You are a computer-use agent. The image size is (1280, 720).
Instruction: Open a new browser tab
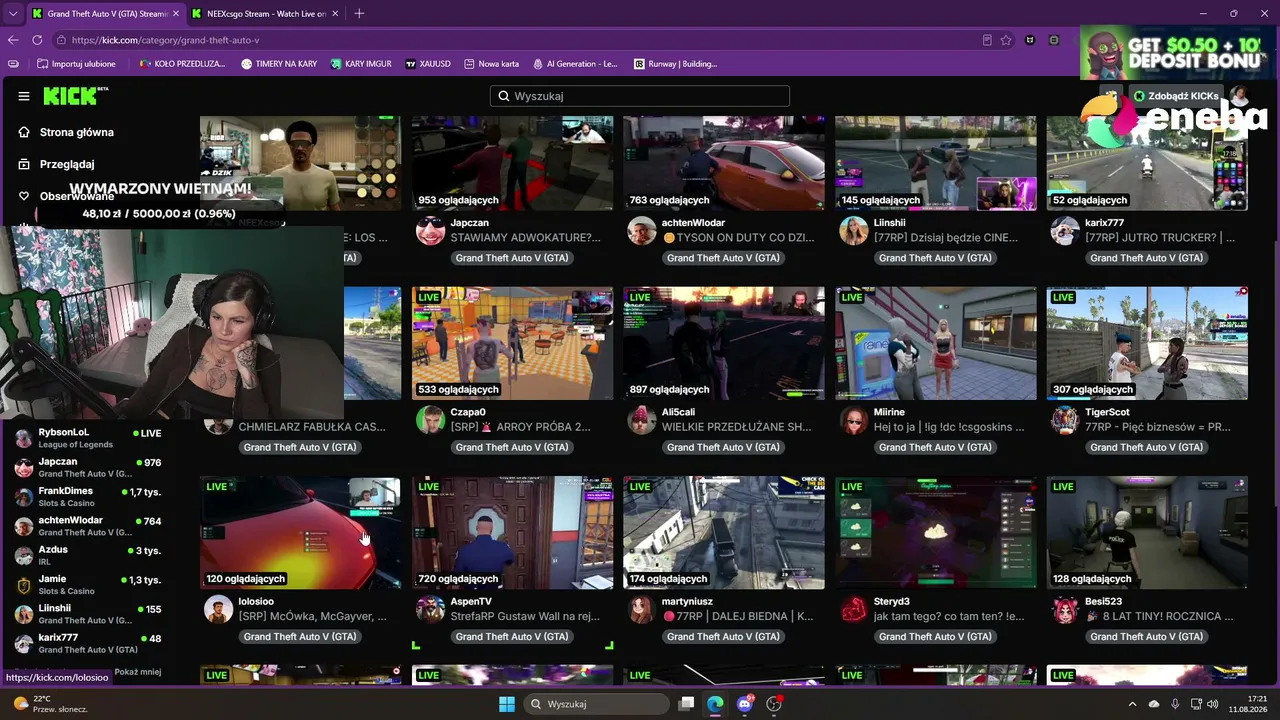[x=359, y=13]
